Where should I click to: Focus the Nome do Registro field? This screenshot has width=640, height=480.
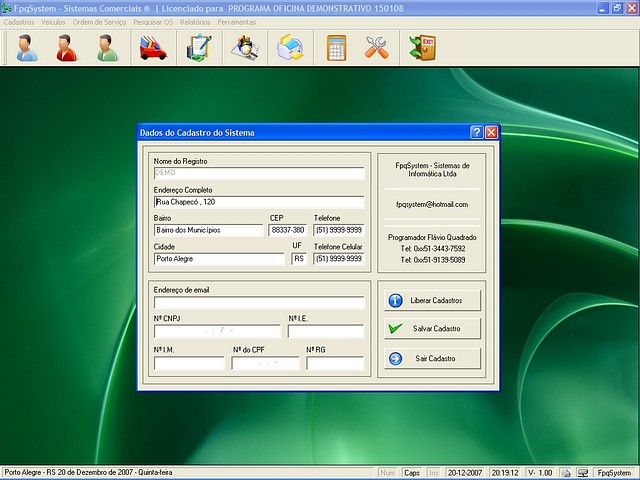click(259, 173)
